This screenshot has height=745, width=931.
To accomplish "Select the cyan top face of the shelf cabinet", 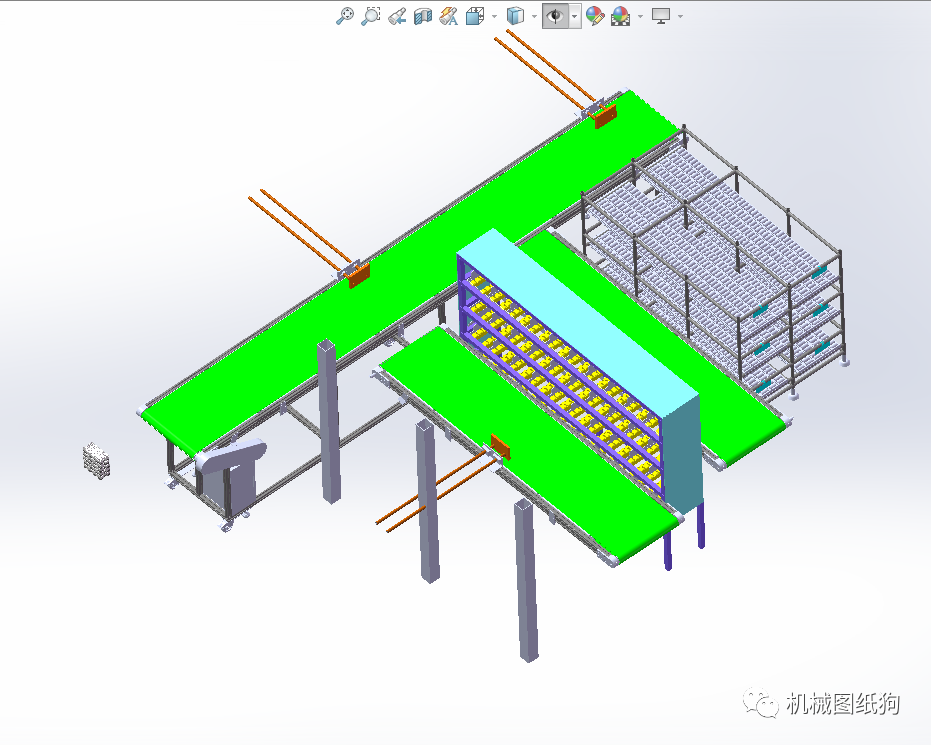I will click(x=579, y=321).
